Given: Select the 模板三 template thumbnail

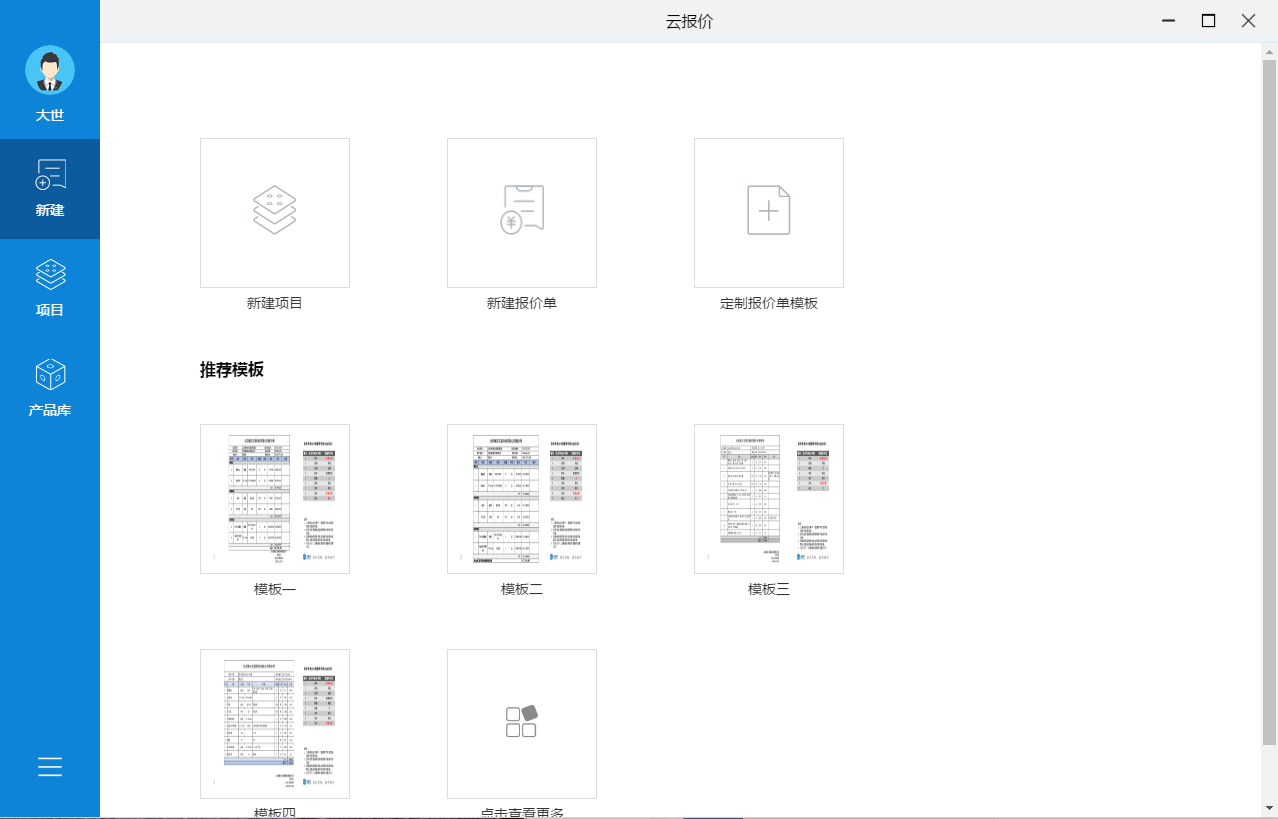Looking at the screenshot, I should point(768,498).
